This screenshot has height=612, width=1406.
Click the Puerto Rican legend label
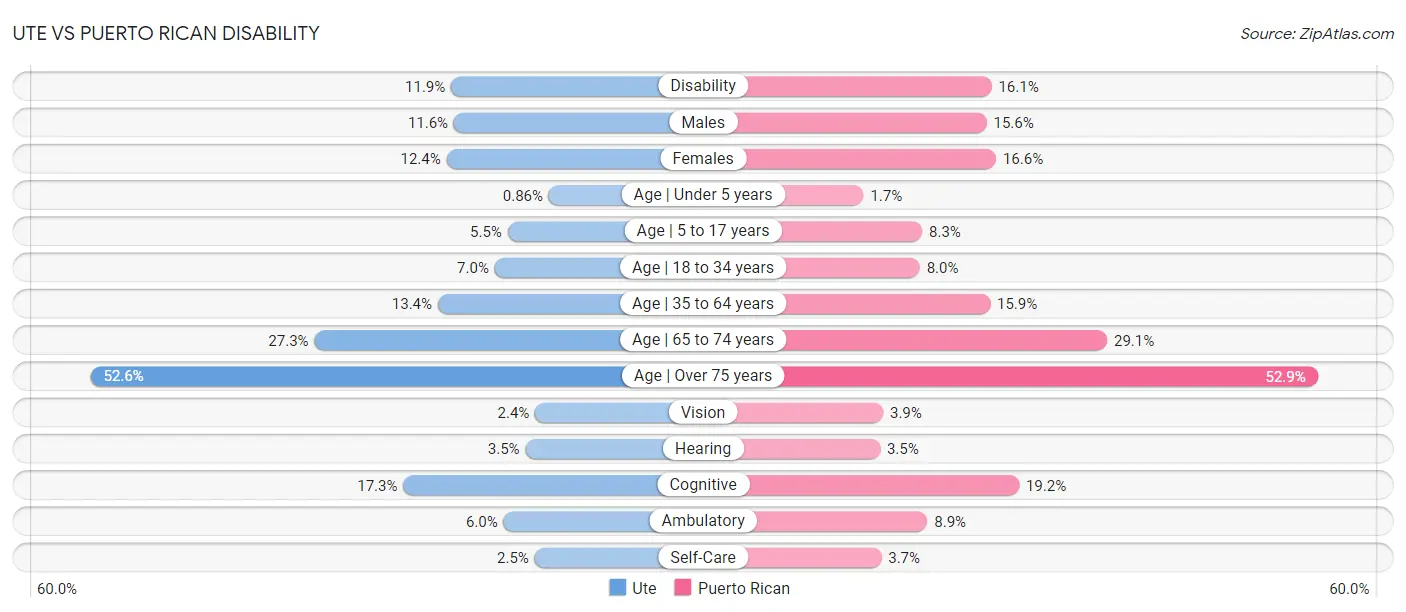(x=744, y=588)
